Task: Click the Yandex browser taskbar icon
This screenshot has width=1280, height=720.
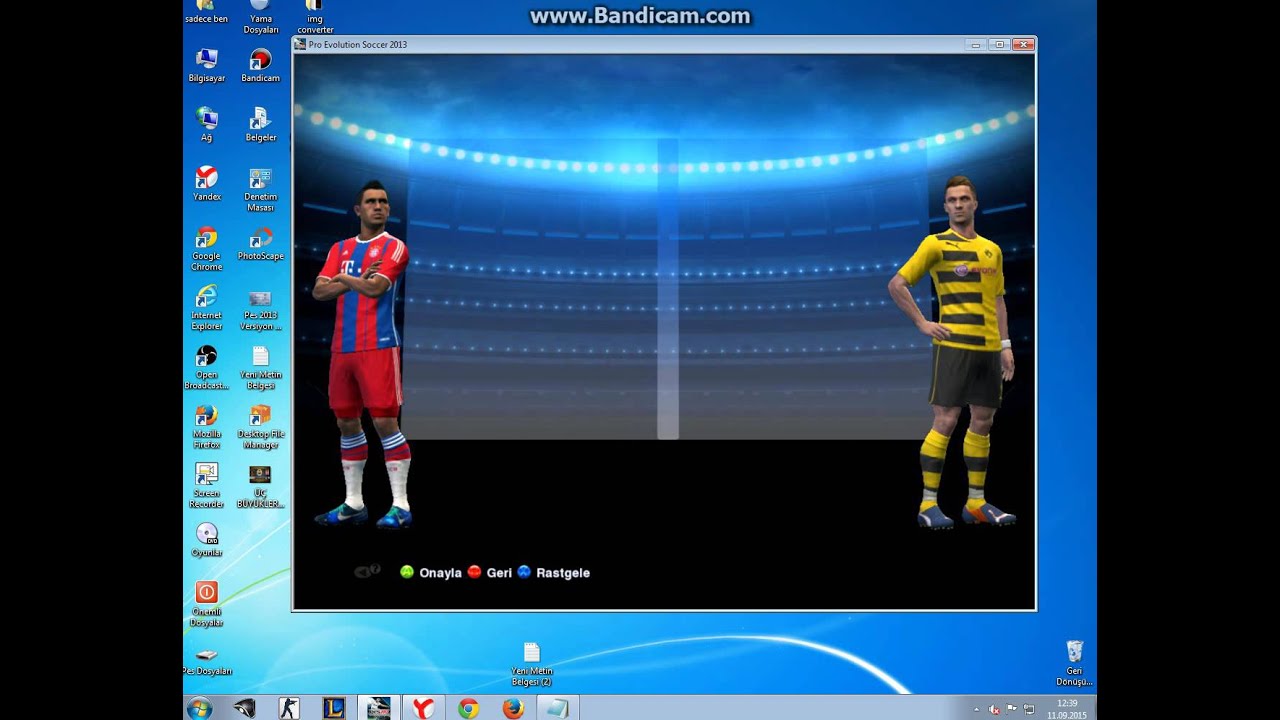Action: pyautogui.click(x=424, y=708)
